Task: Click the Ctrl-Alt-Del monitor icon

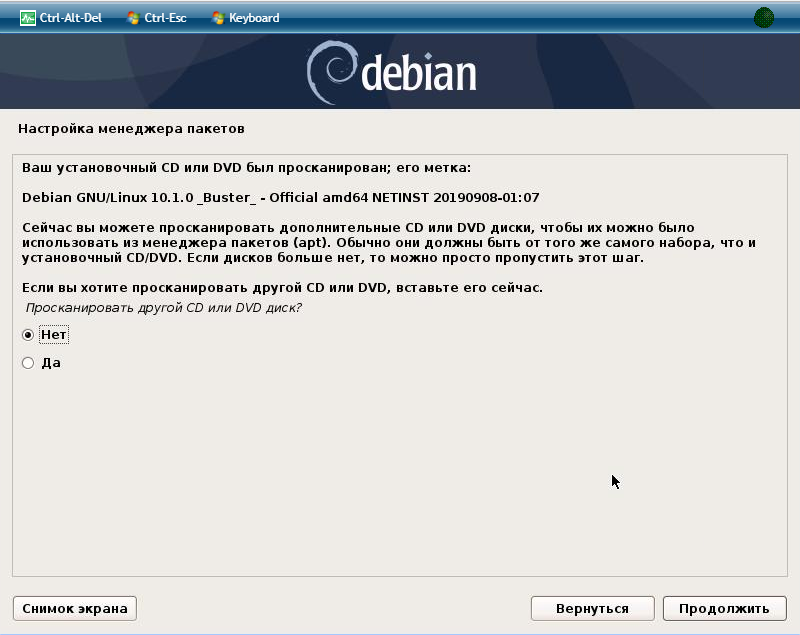Action: 28,18
